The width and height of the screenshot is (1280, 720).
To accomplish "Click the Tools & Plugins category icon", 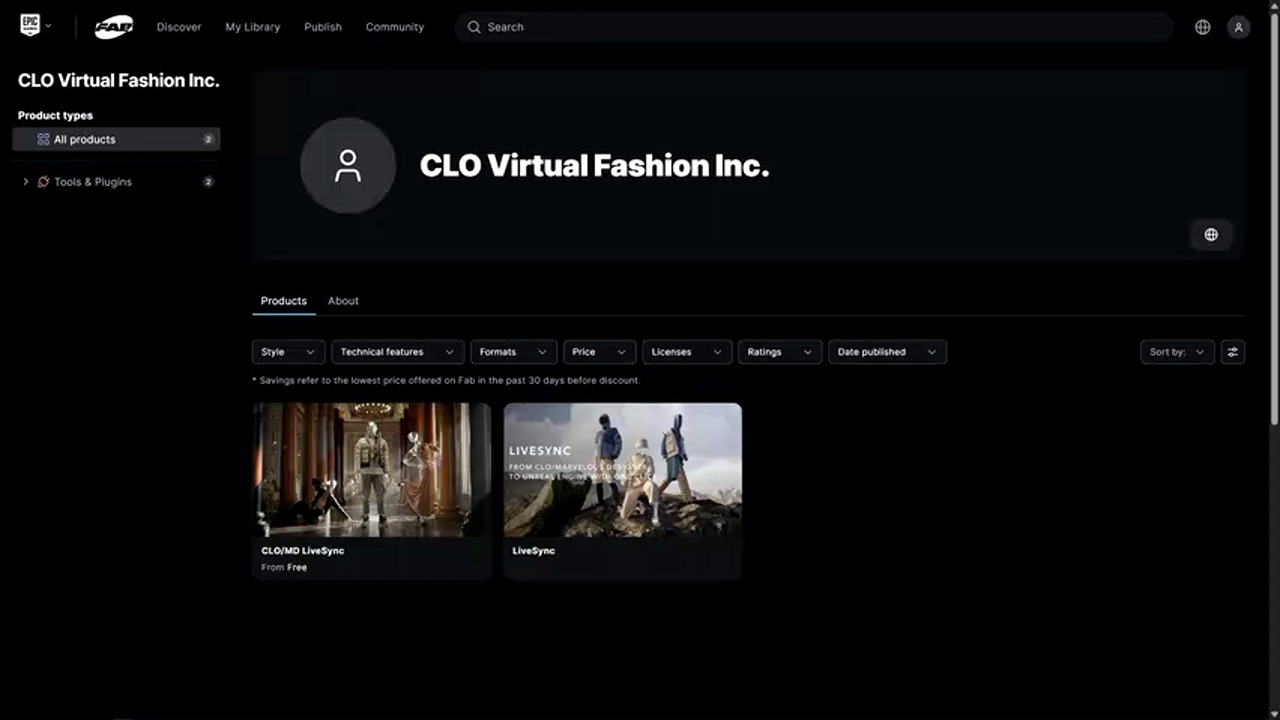I will point(43,182).
